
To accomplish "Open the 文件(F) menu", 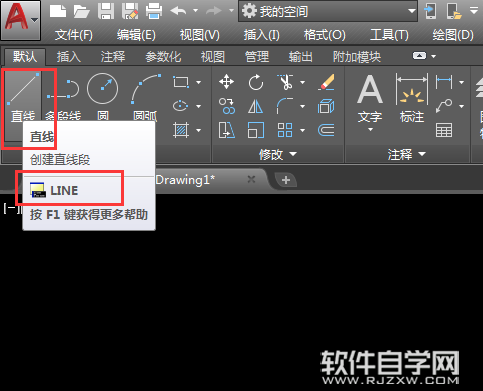I will (x=74, y=35).
